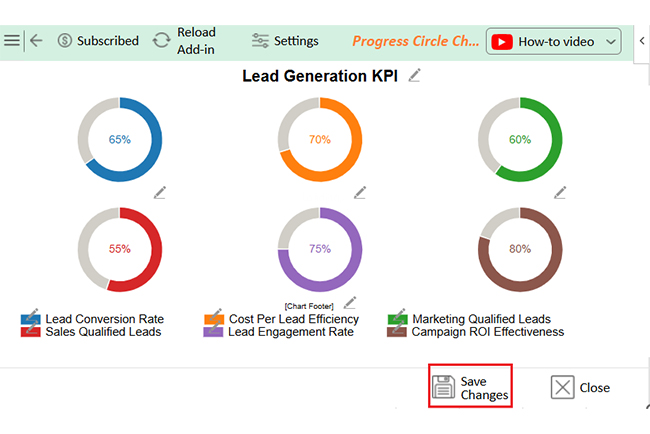Click the back arrow icon
650x434 pixels.
[36, 41]
